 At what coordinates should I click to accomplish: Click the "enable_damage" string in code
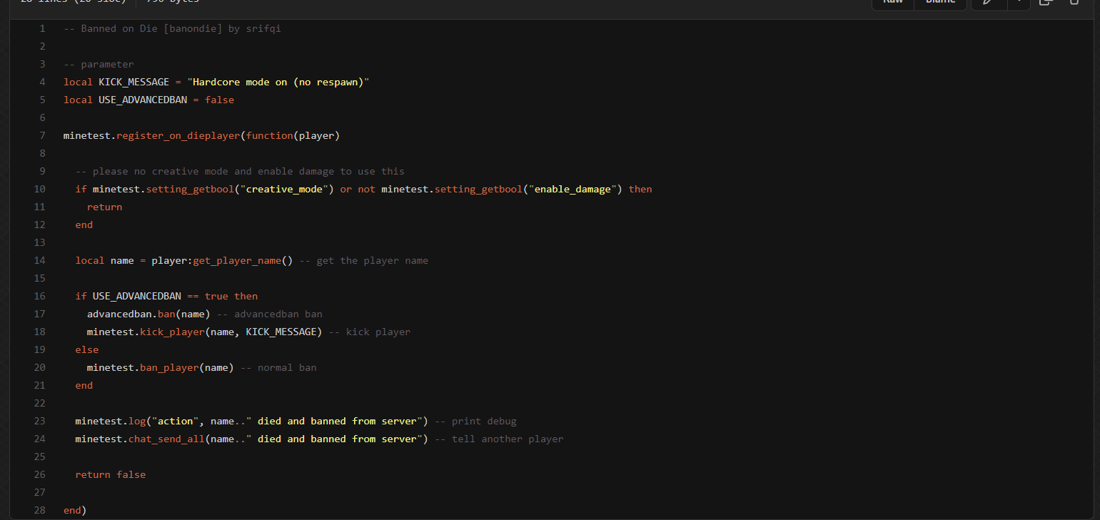tap(572, 189)
